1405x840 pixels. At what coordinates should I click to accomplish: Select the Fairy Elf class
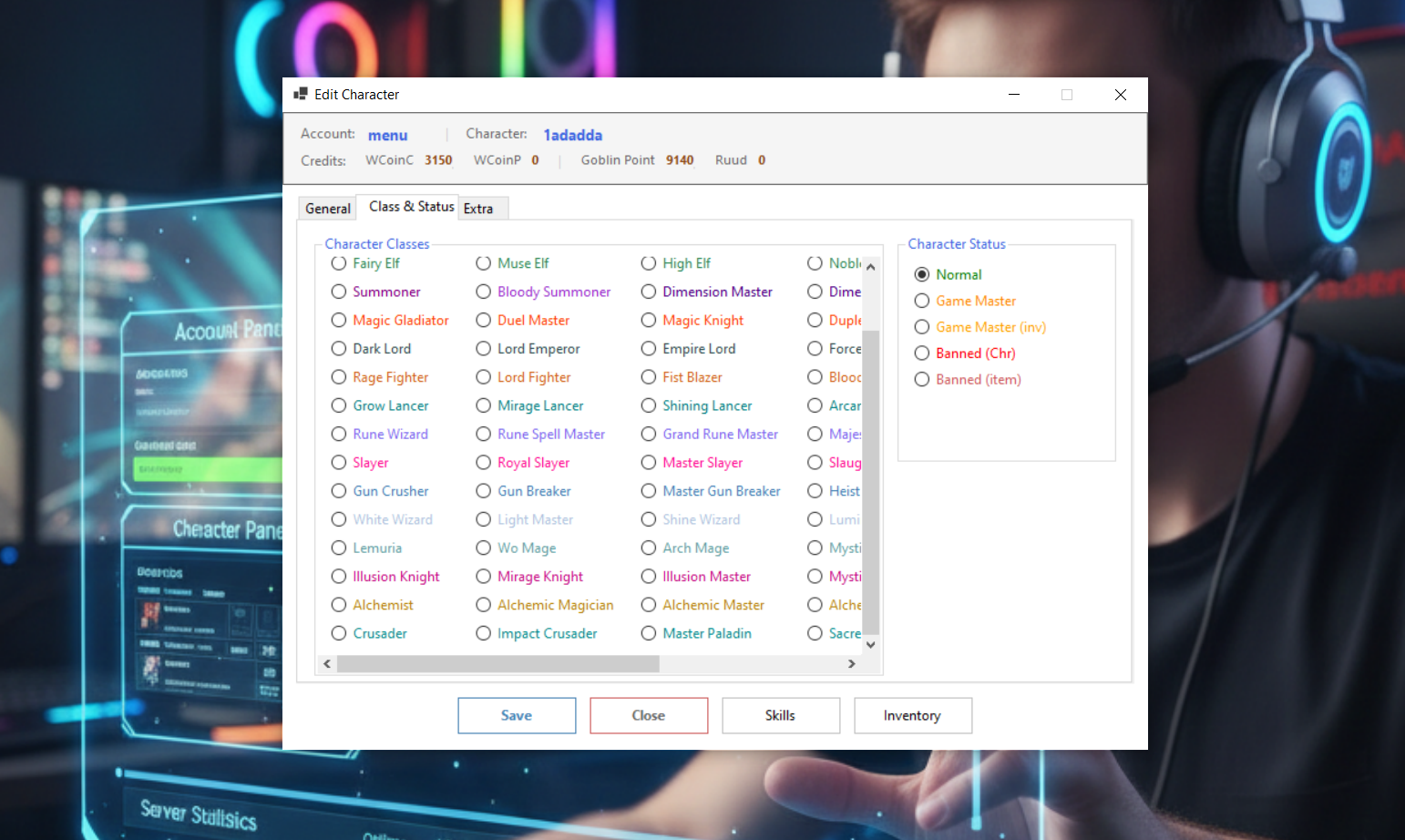pyautogui.click(x=338, y=263)
